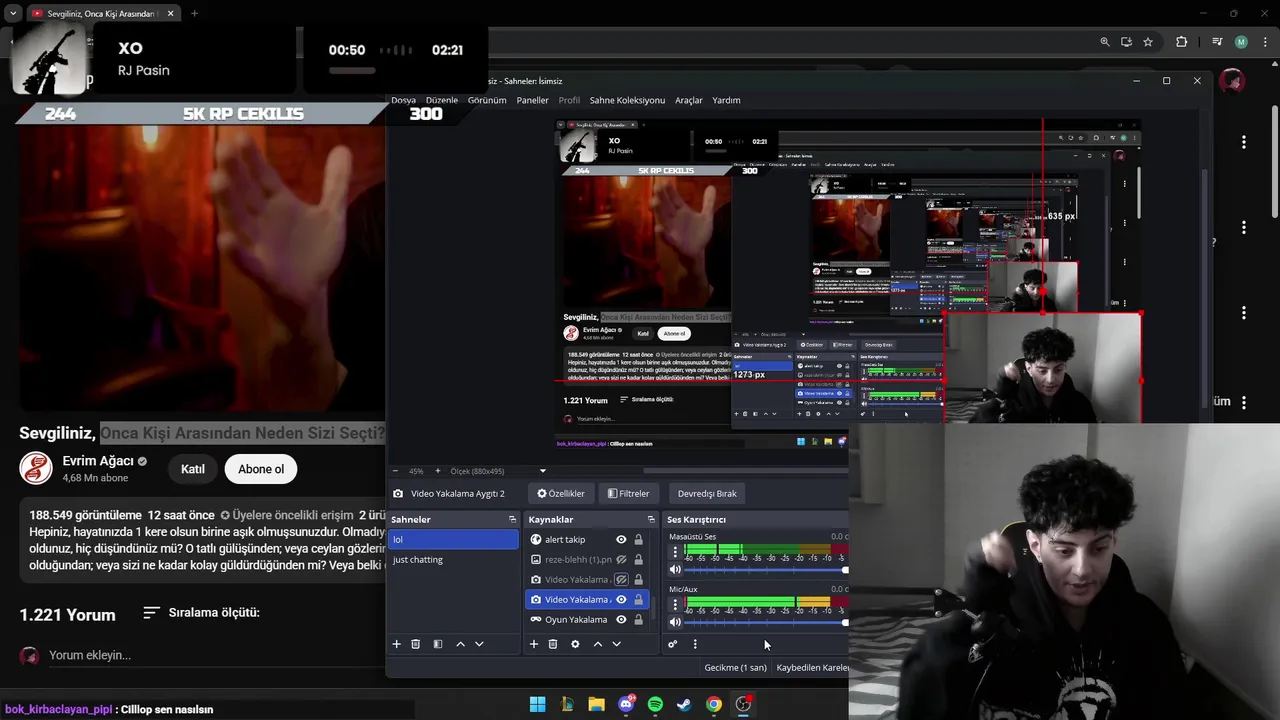Open the Ölçek scale dropdown arrow
This screenshot has width=1280, height=720.
[x=543, y=471]
